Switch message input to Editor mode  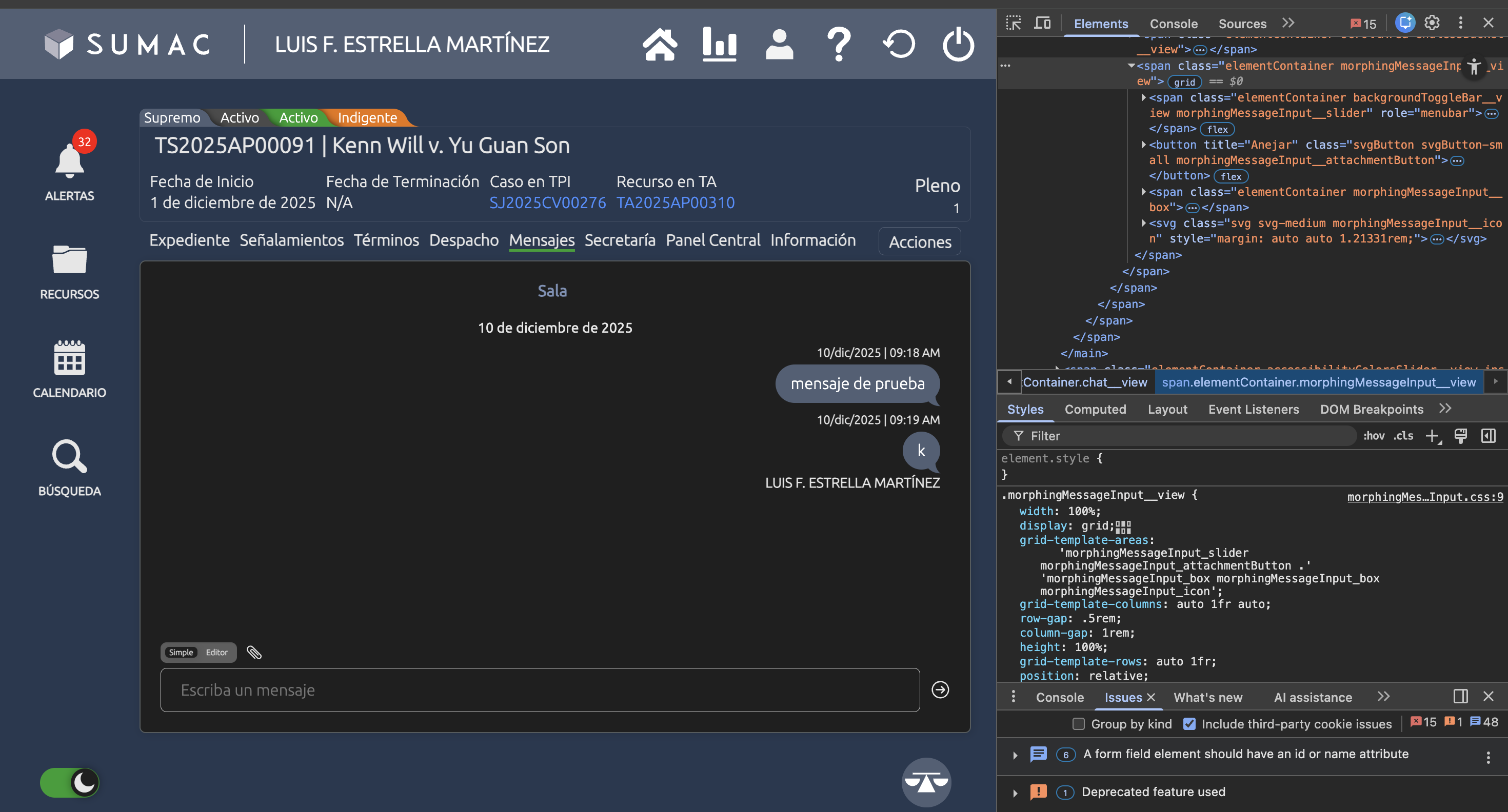(216, 652)
